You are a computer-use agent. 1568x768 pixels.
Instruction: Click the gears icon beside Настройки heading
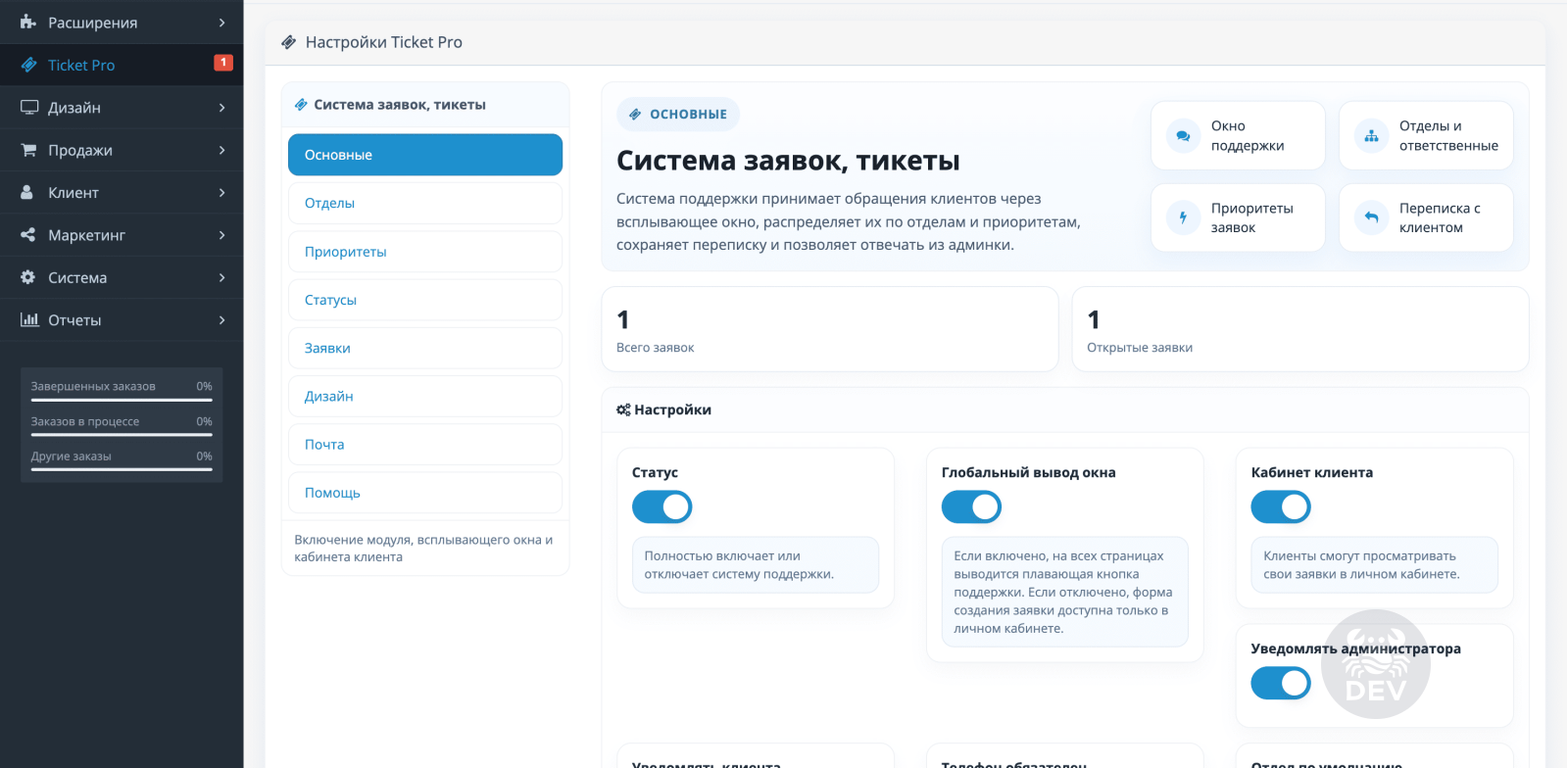pos(623,409)
